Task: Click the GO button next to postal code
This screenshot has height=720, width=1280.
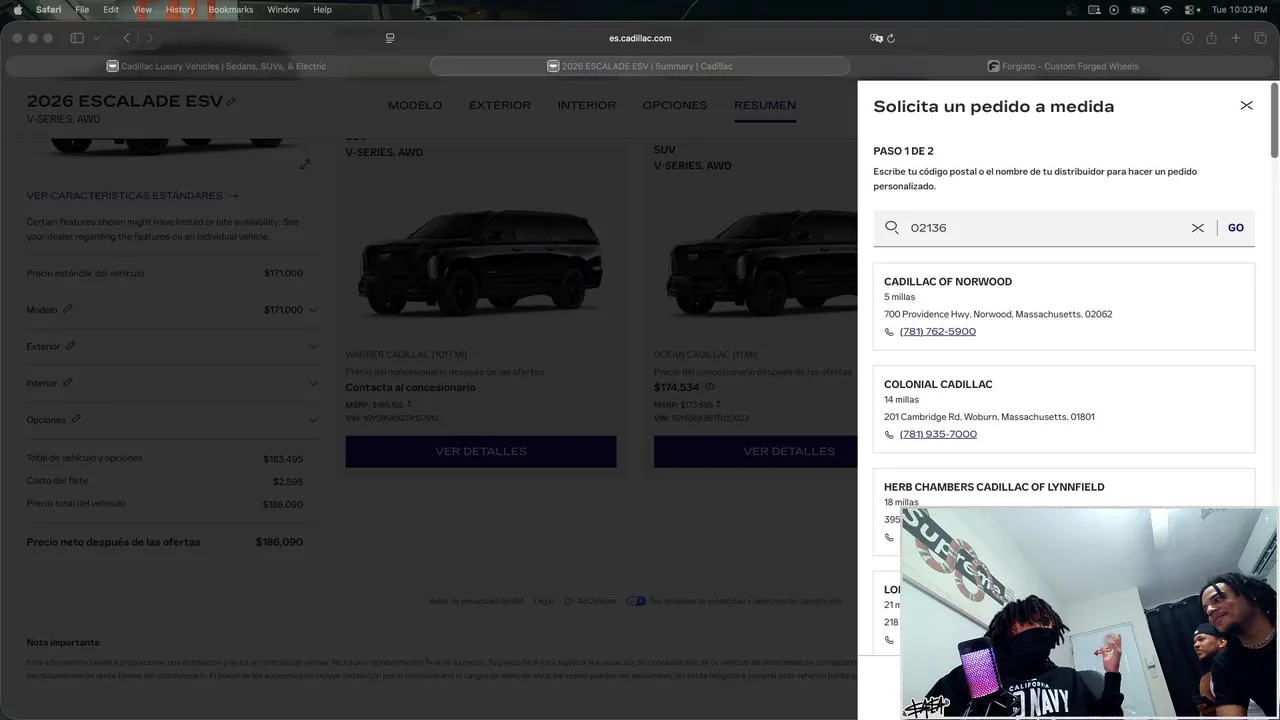Action: pos(1236,228)
